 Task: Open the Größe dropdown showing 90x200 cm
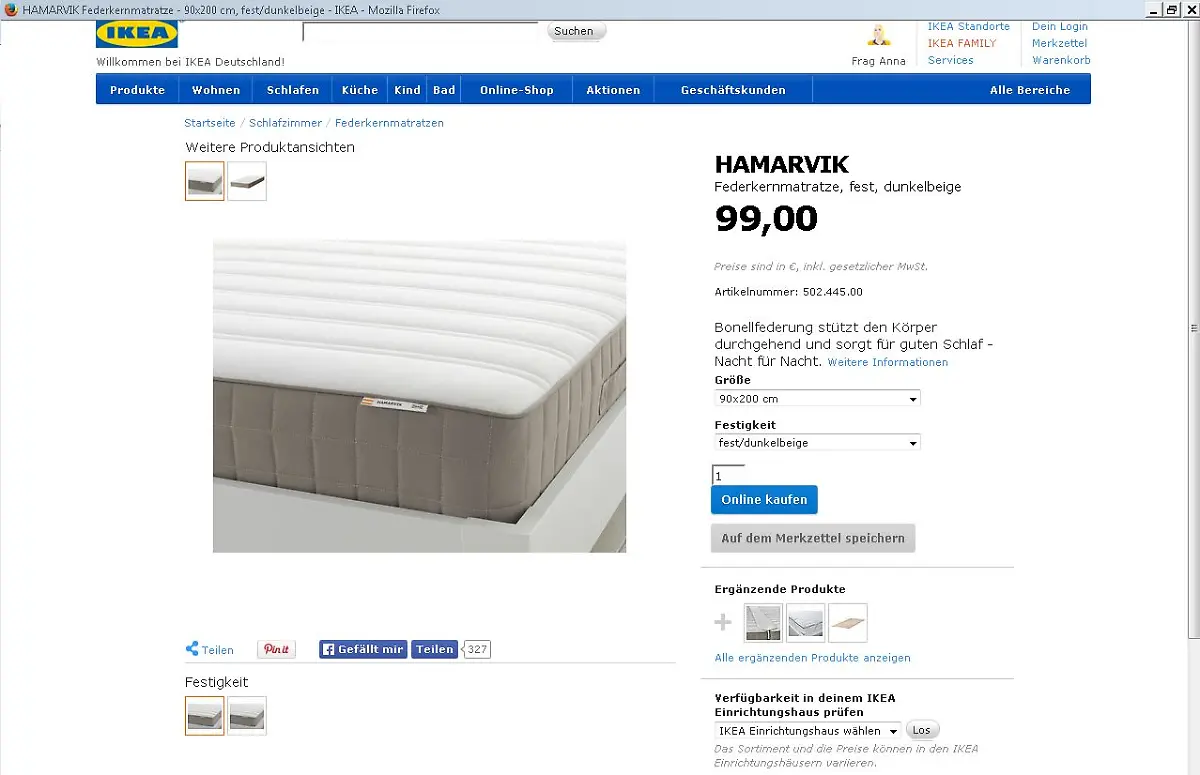pos(817,398)
